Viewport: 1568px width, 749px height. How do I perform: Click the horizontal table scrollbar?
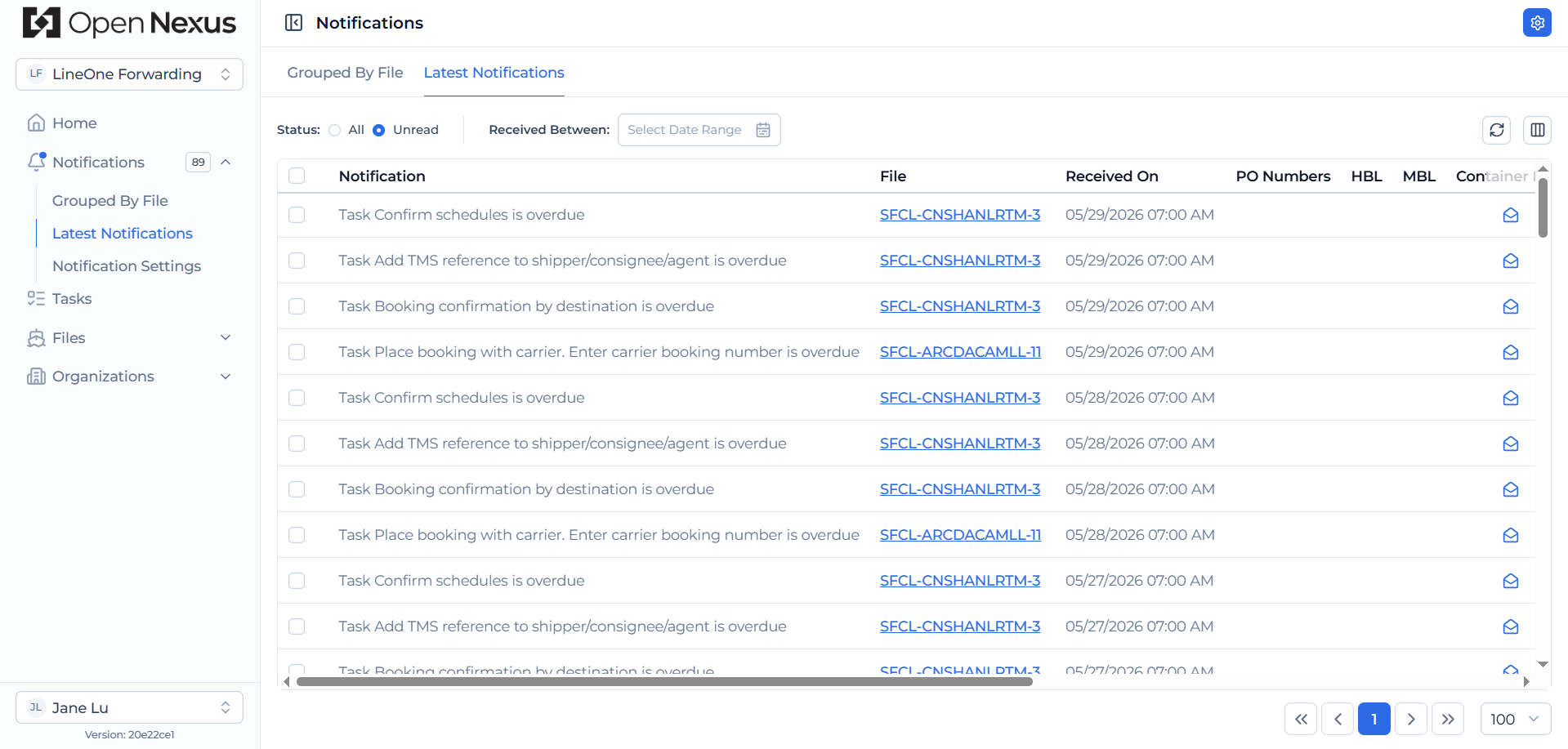point(664,681)
